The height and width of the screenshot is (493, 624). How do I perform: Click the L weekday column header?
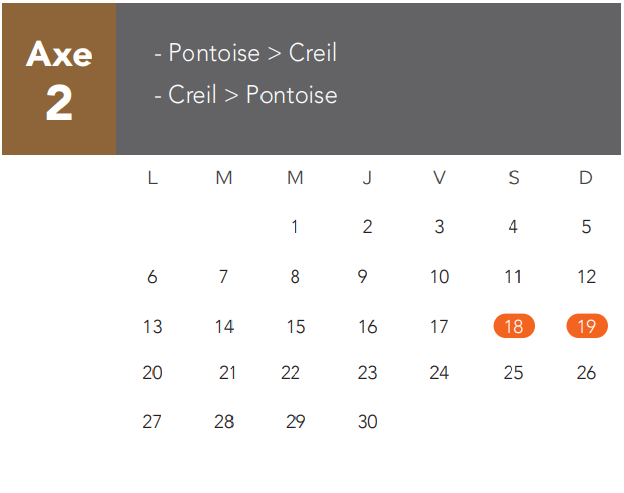click(152, 178)
